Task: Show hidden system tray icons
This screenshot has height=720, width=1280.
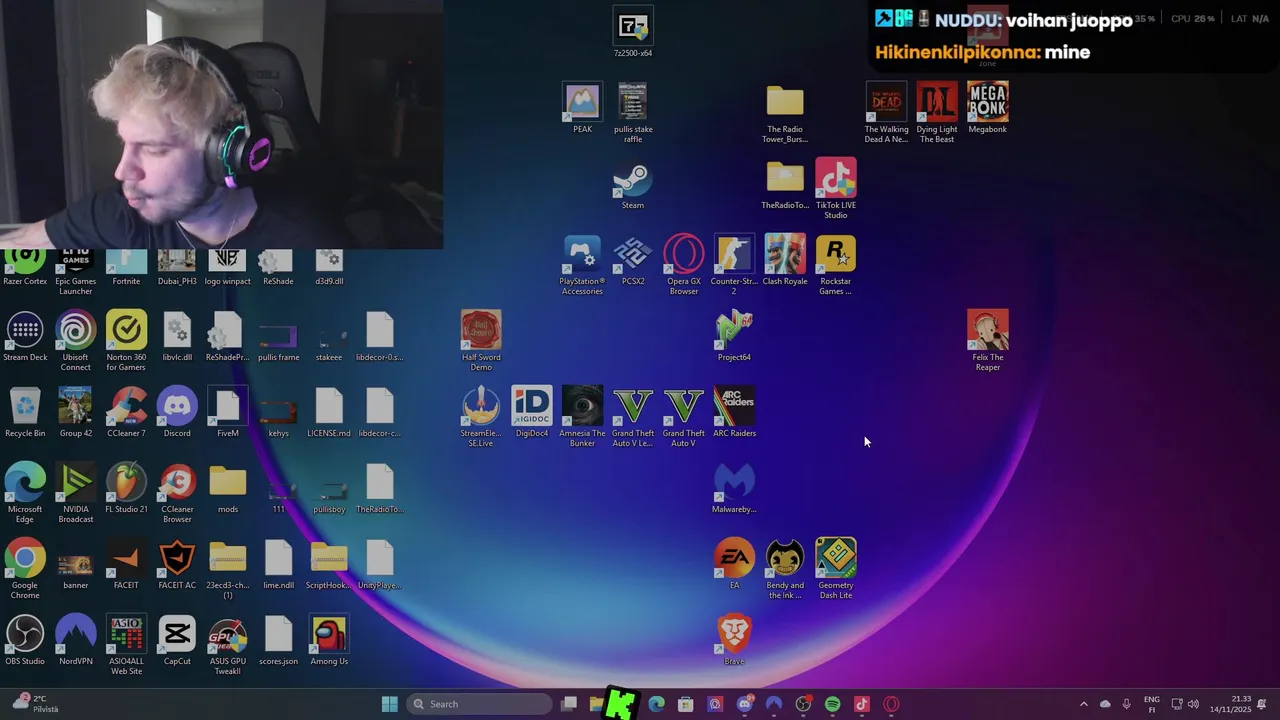Action: 1083,704
